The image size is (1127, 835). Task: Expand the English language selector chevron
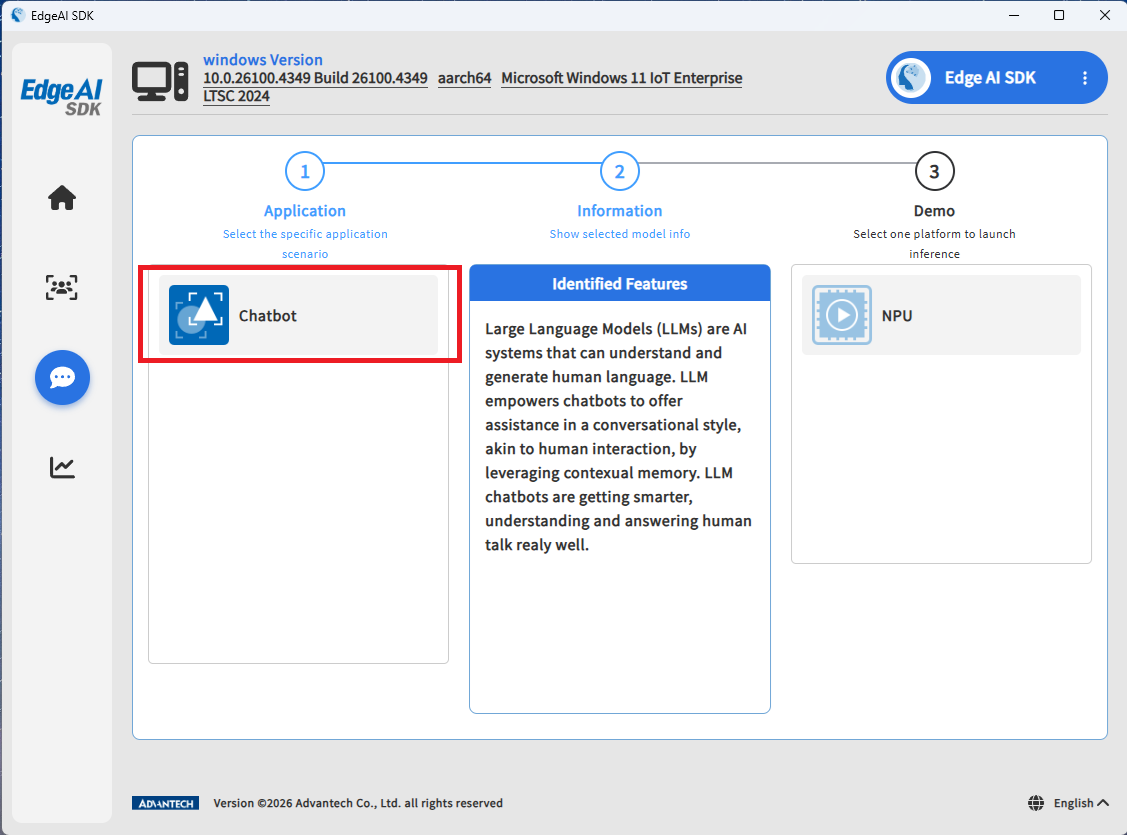point(1103,803)
